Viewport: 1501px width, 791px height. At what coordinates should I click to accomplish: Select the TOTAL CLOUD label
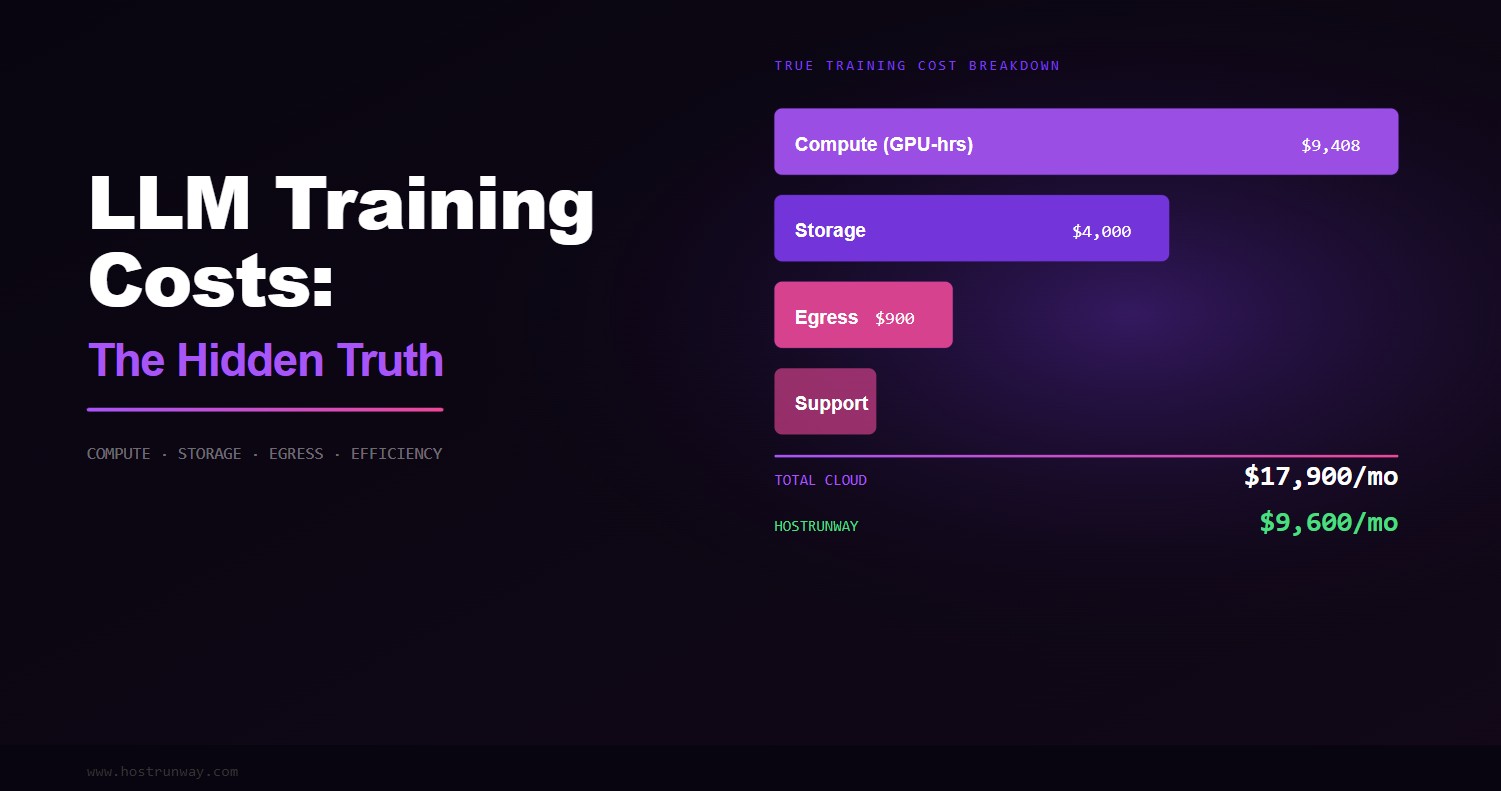(820, 480)
